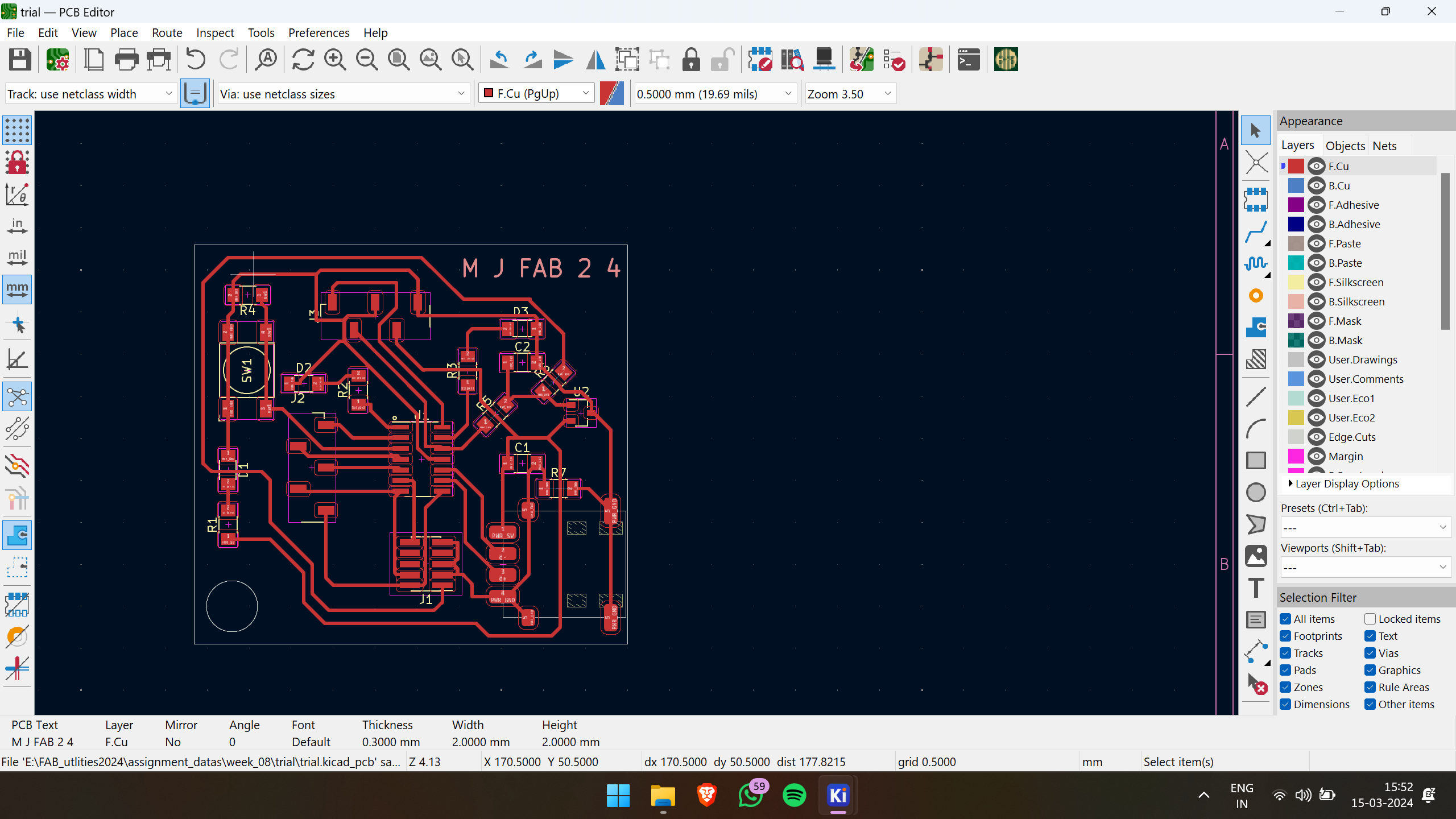Screen dimensions: 1456x819
Task: Click the B.Mask color swatch
Action: click(x=1296, y=340)
